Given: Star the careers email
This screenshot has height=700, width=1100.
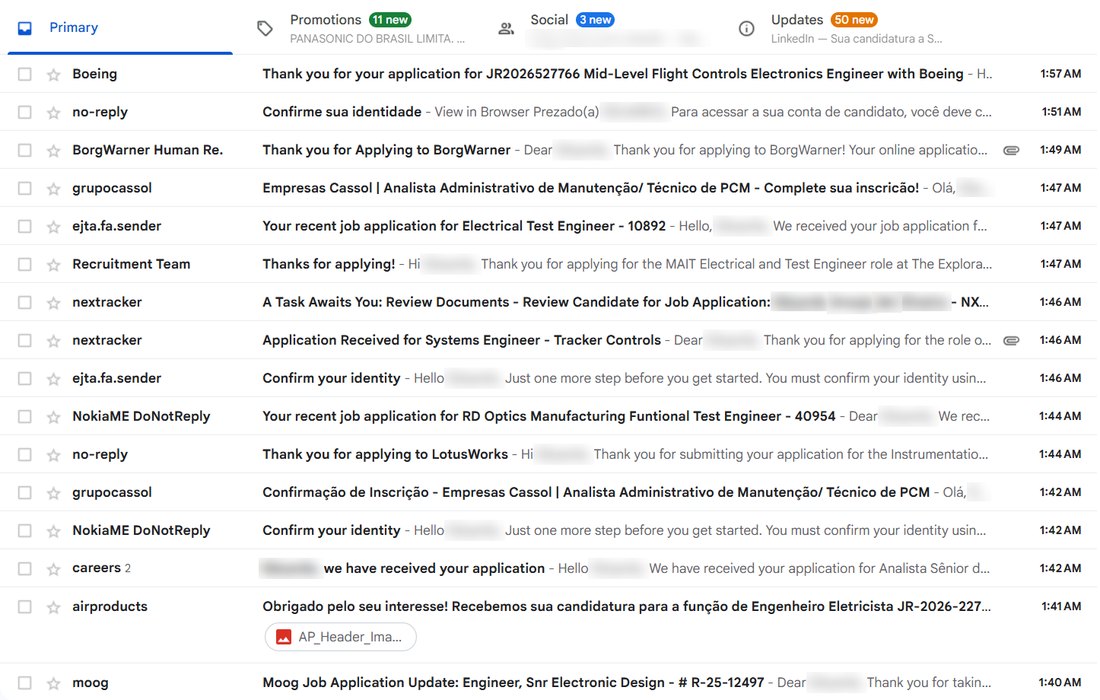Looking at the screenshot, I should pos(53,569).
